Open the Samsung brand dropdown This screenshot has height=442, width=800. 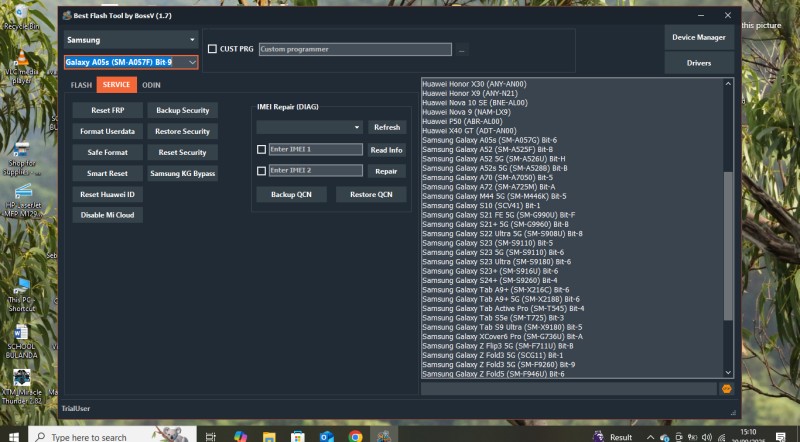[131, 40]
